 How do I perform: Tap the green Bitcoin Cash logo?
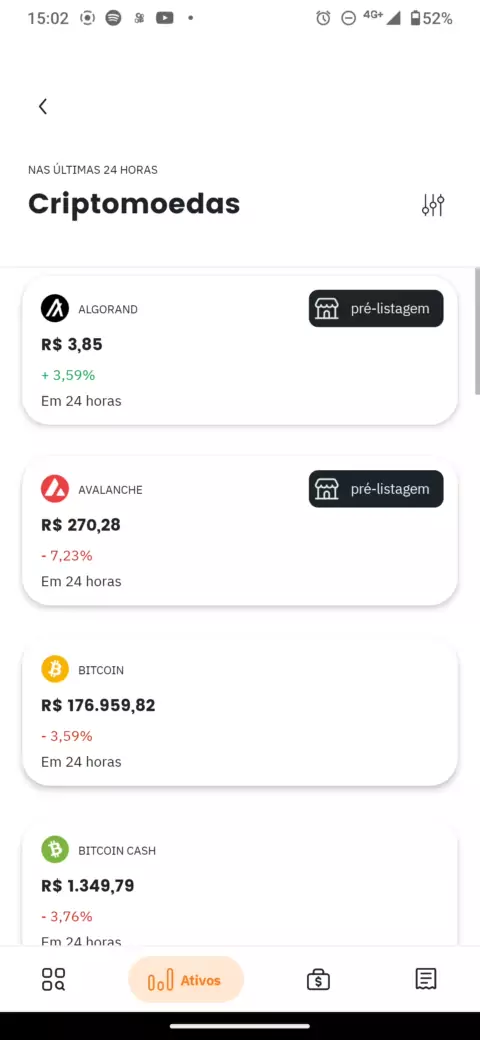click(55, 849)
